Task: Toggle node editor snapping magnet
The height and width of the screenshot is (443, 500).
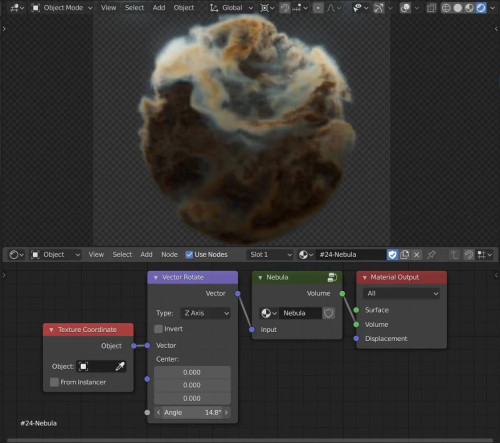Action: tap(469, 255)
